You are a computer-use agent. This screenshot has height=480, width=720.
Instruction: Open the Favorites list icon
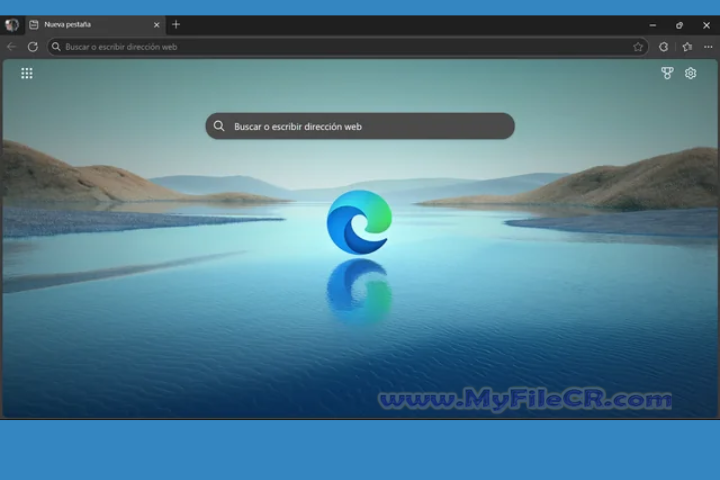pos(687,47)
